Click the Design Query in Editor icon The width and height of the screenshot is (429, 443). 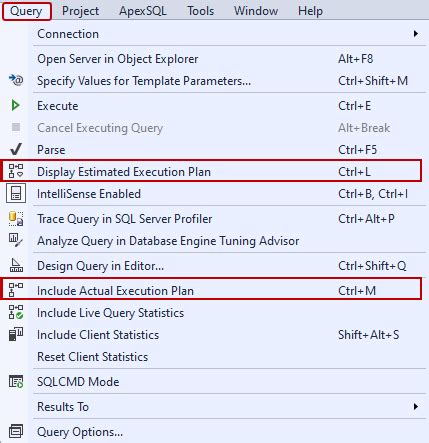click(16, 265)
